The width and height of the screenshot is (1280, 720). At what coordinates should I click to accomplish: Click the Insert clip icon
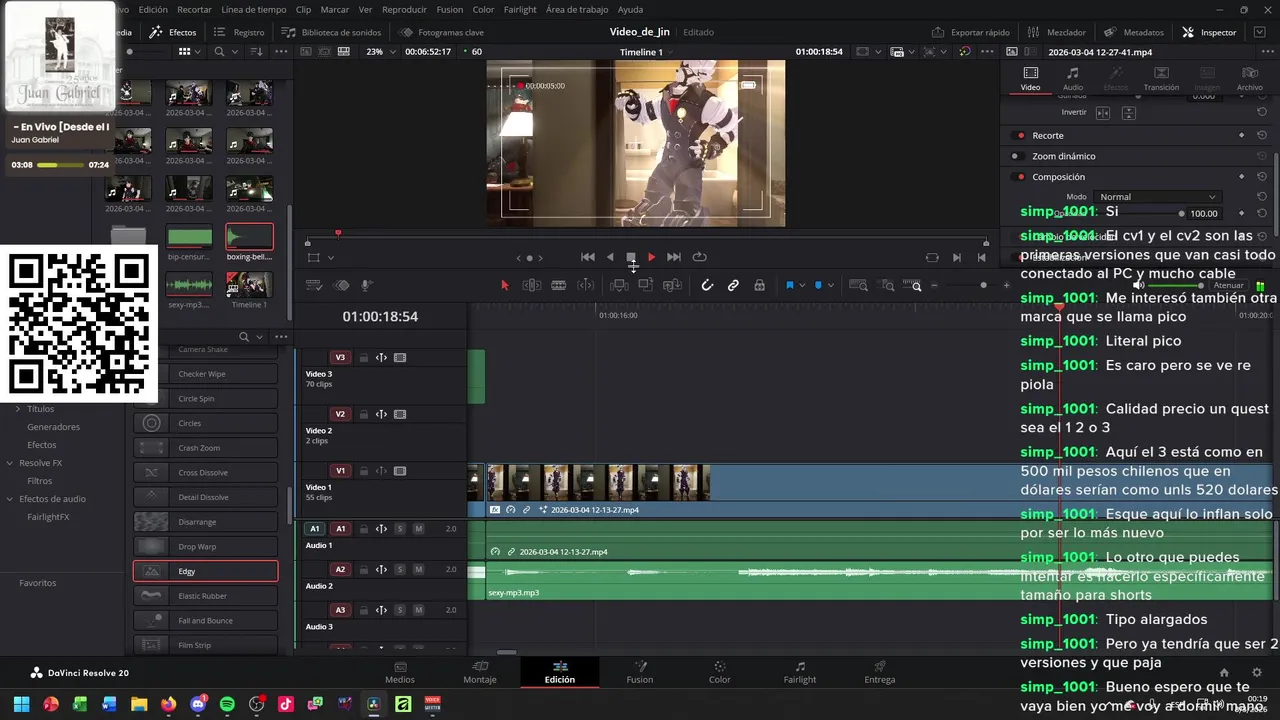coord(619,286)
